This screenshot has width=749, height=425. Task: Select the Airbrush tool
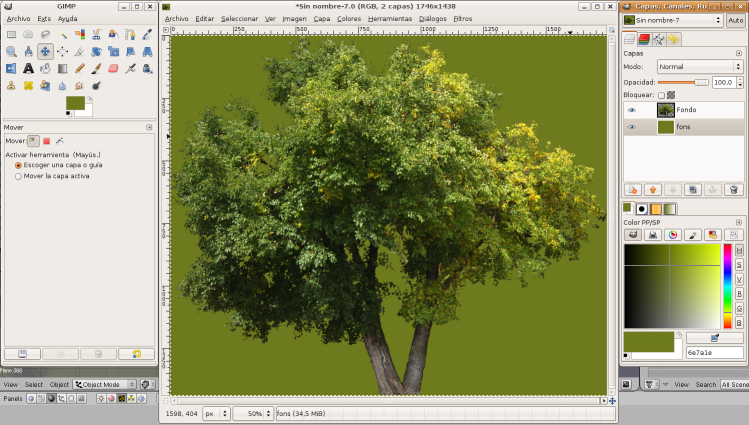click(x=130, y=69)
